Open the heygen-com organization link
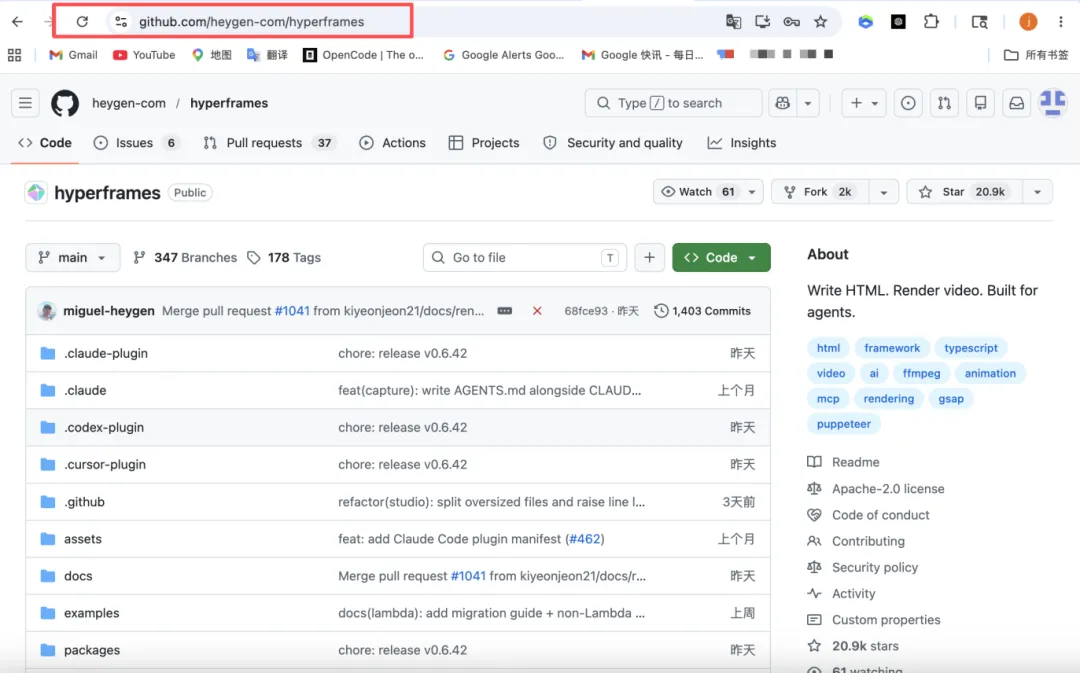The height and width of the screenshot is (673, 1080). click(x=129, y=103)
